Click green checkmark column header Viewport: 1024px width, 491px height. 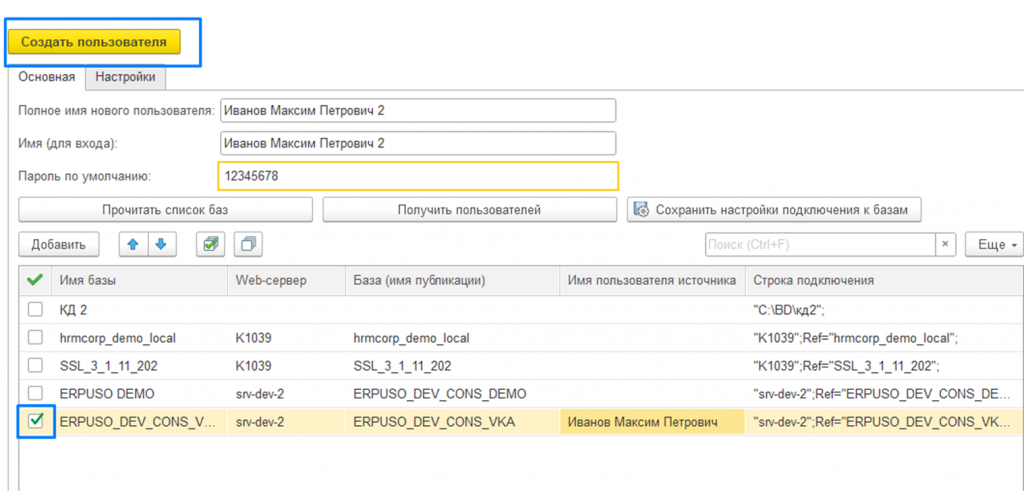click(x=35, y=280)
